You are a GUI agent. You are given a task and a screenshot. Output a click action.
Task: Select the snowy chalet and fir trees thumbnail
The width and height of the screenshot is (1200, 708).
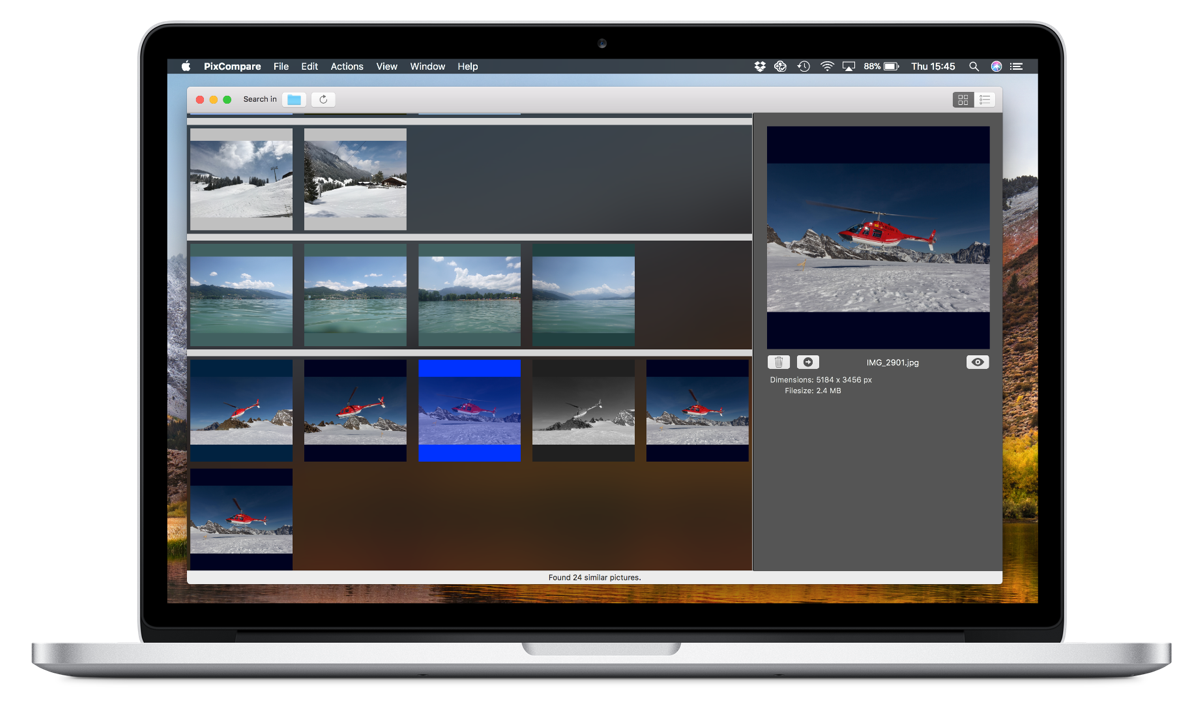(x=355, y=179)
